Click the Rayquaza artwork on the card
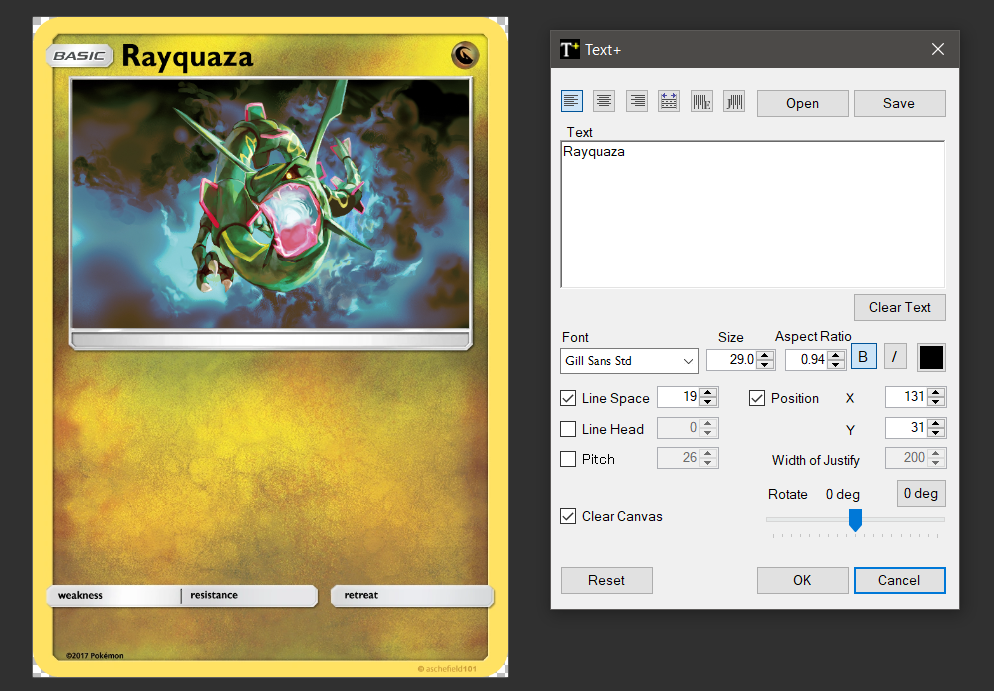The width and height of the screenshot is (994, 691). 271,203
